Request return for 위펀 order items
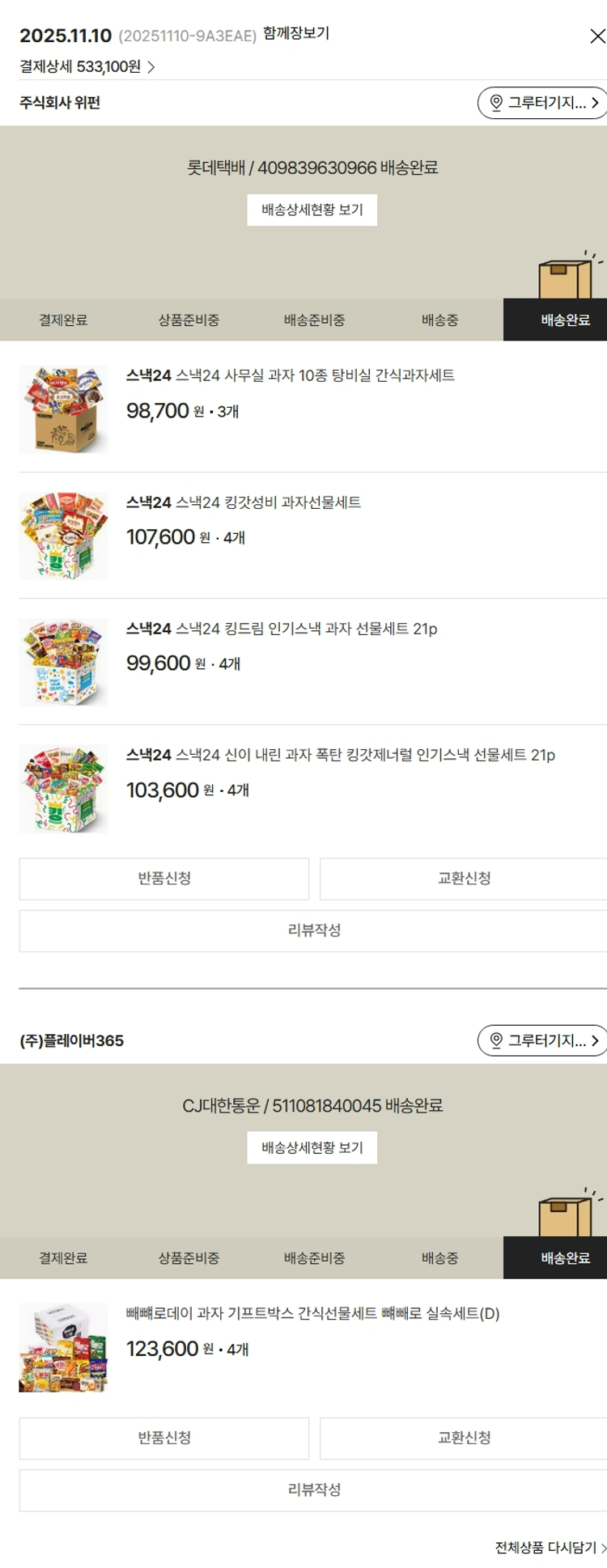This screenshot has height=1568, width=607. 164,879
